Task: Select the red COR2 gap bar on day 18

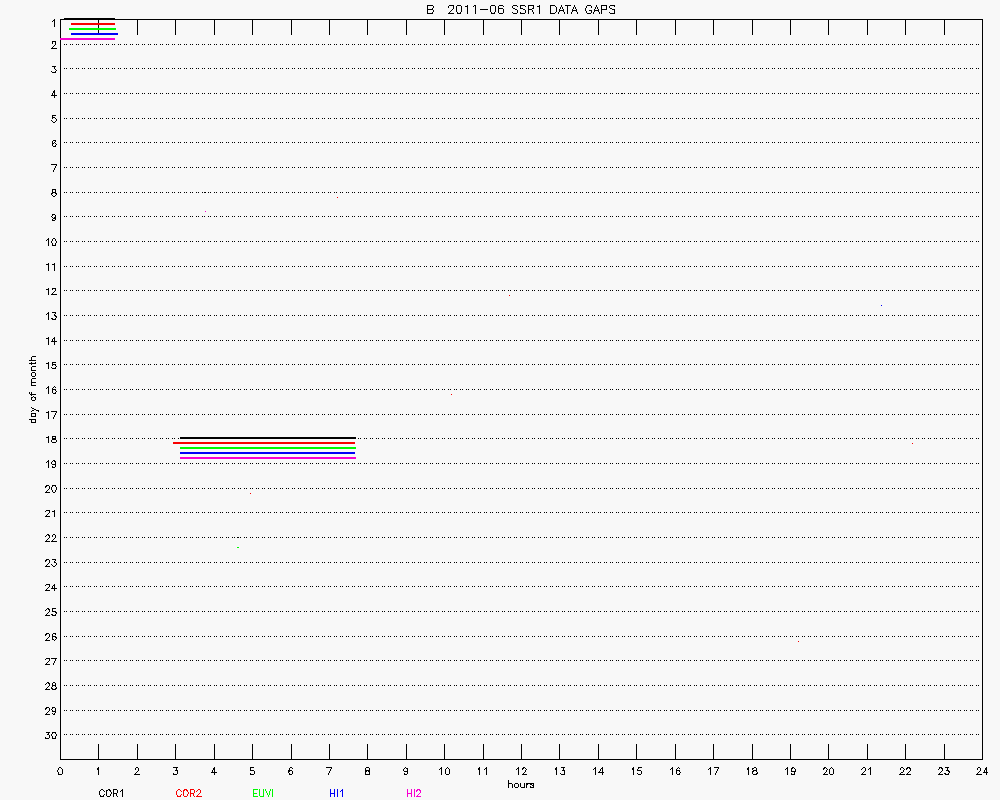Action: [264, 442]
